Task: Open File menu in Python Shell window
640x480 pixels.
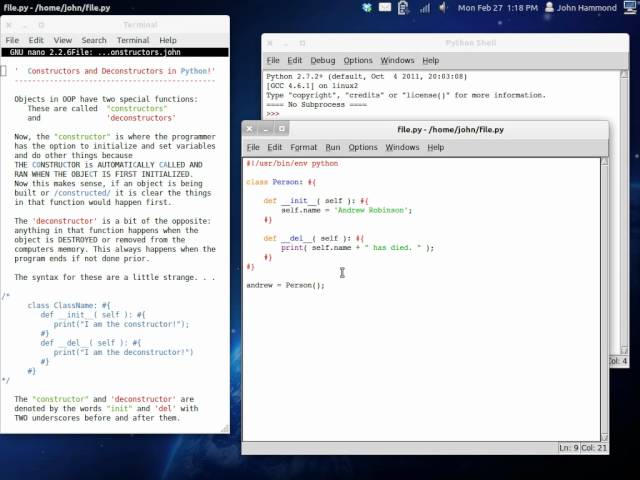Action: coord(273,60)
